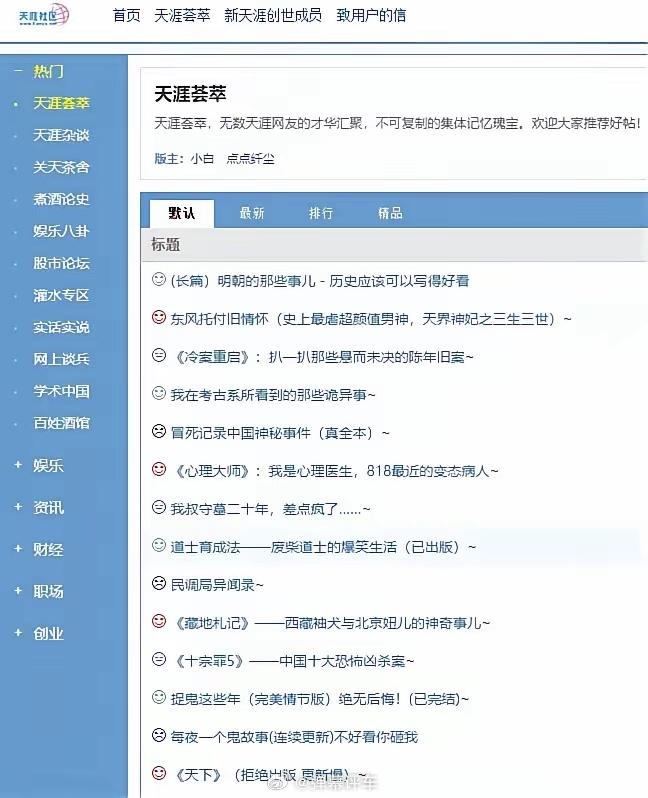Switch to the 最新 tab

252,213
